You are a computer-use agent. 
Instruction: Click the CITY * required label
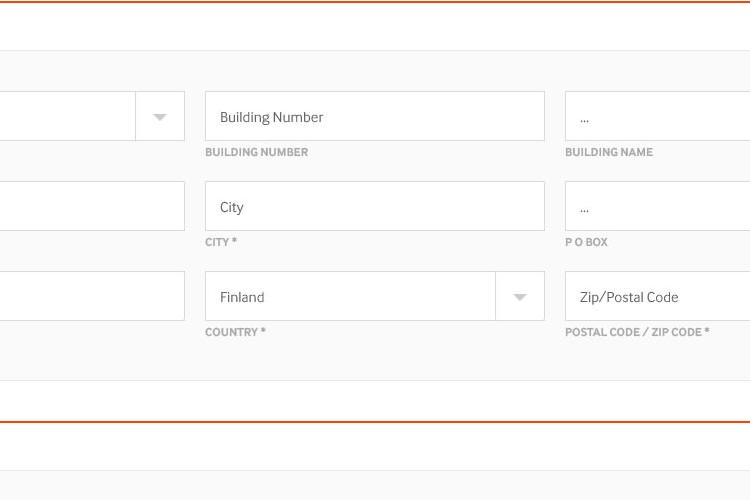click(x=221, y=242)
